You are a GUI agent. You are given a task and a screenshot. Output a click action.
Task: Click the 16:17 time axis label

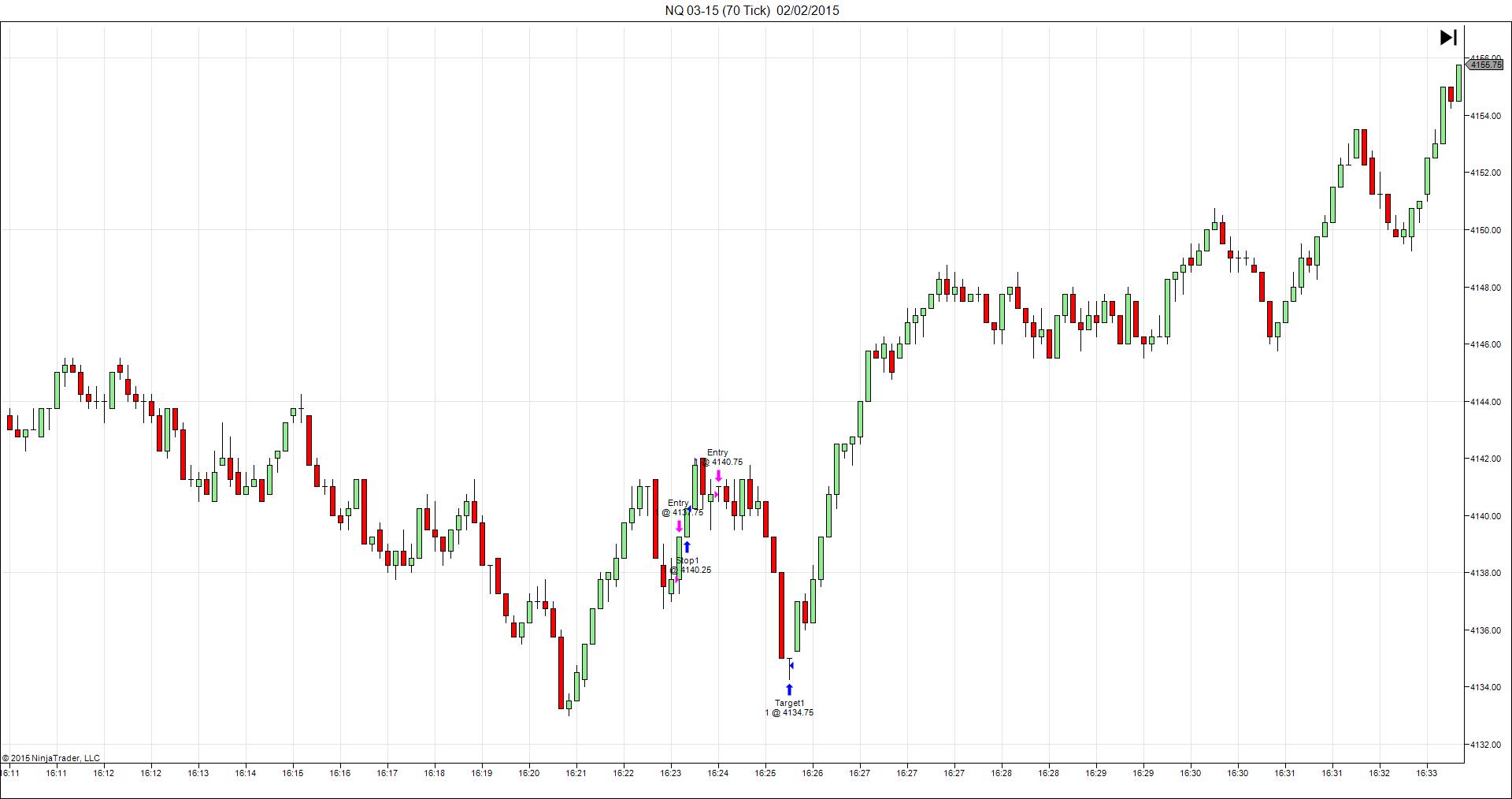coord(387,773)
